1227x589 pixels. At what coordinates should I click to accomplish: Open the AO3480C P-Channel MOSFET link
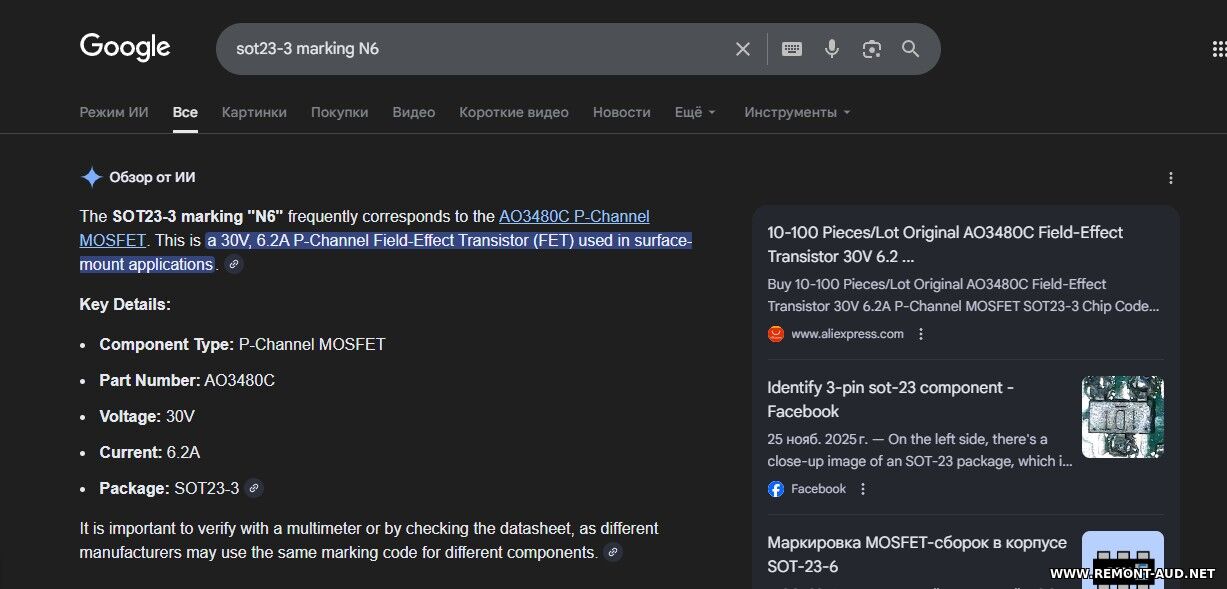click(573, 216)
